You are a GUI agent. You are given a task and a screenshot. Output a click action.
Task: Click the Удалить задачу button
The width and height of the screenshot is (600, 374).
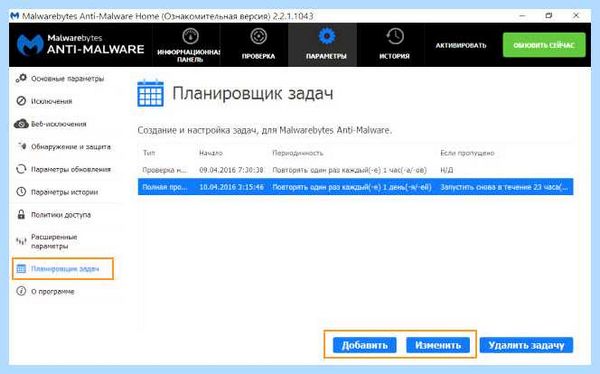click(x=526, y=345)
